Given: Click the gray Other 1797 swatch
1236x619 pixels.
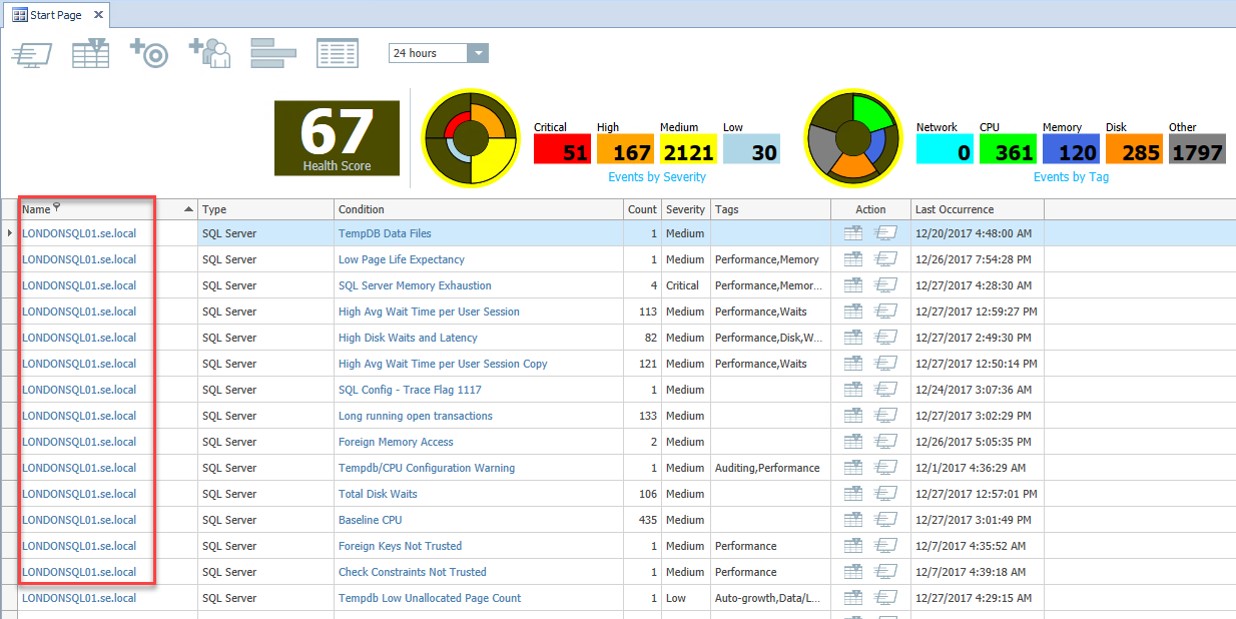Looking at the screenshot, I should tap(1197, 149).
